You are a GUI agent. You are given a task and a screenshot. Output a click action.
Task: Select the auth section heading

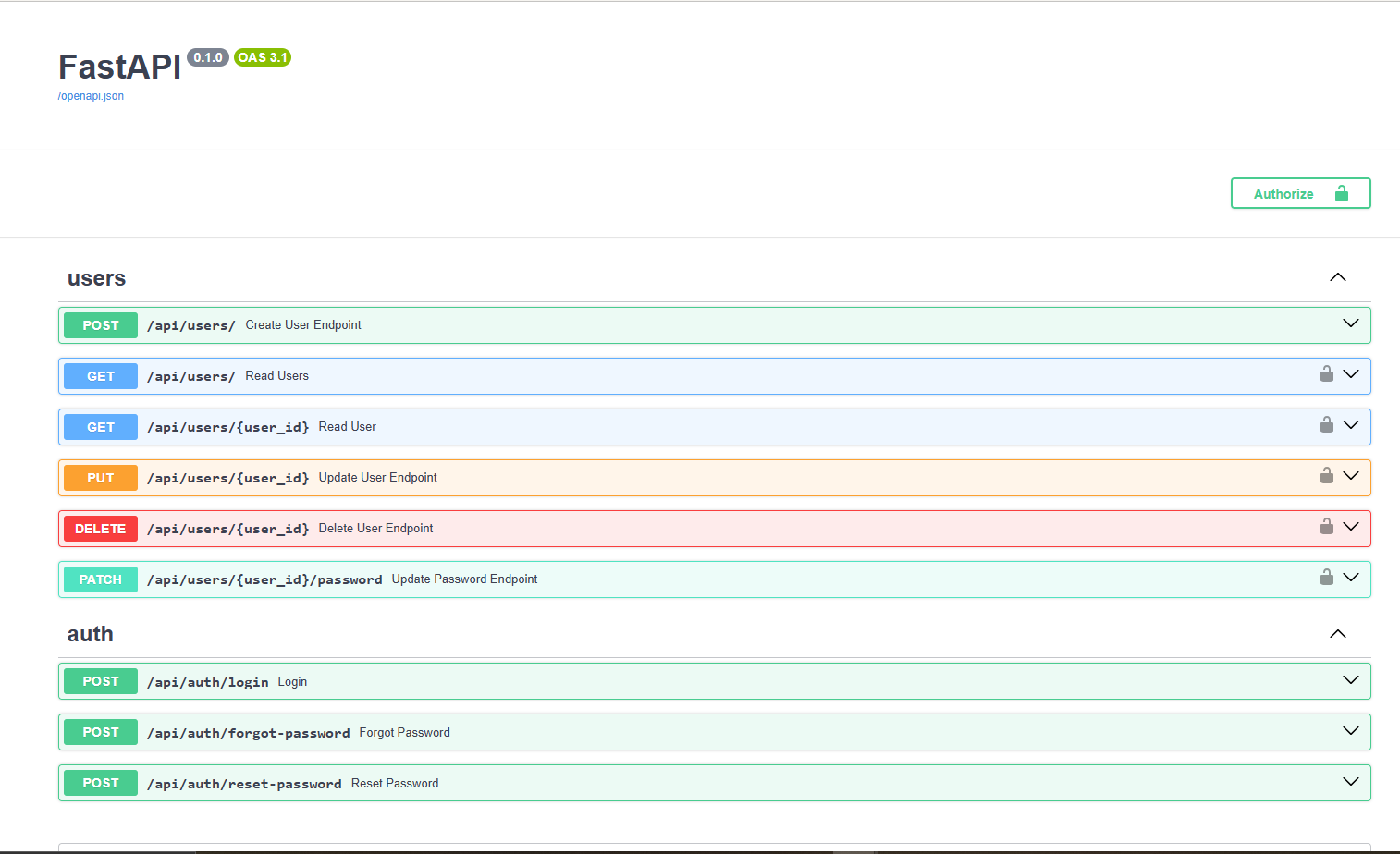coord(90,634)
